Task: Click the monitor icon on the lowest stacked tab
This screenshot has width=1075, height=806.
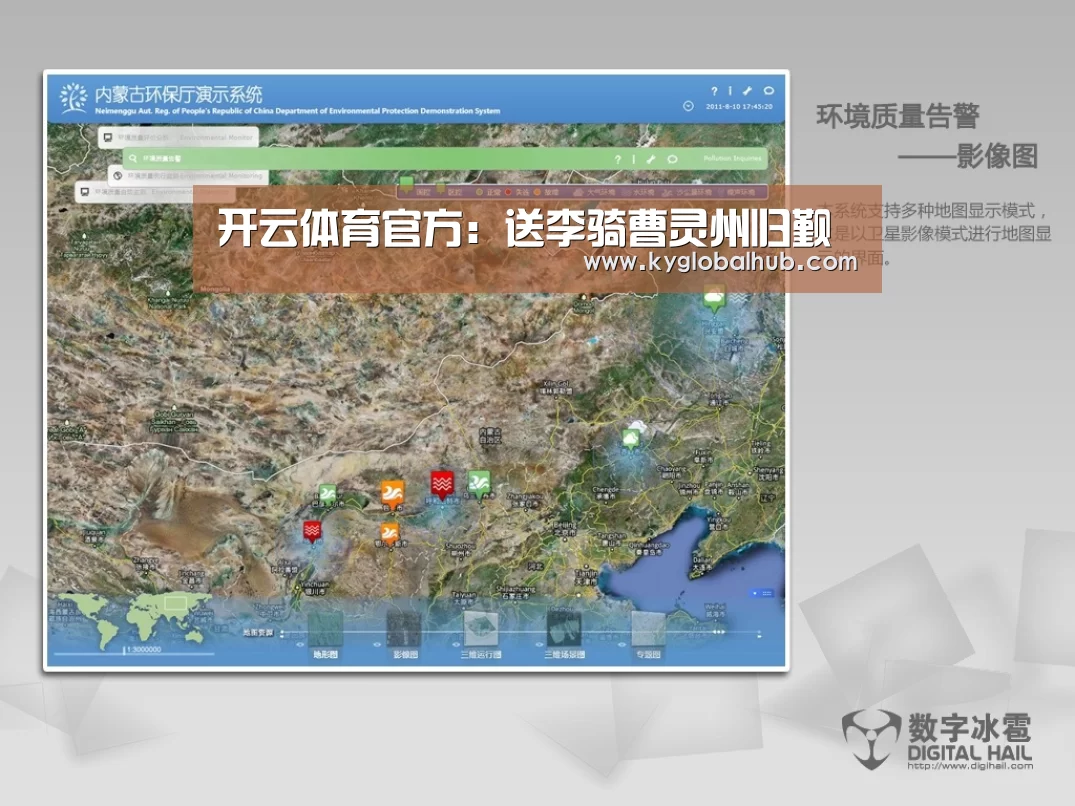Action: click(85, 192)
